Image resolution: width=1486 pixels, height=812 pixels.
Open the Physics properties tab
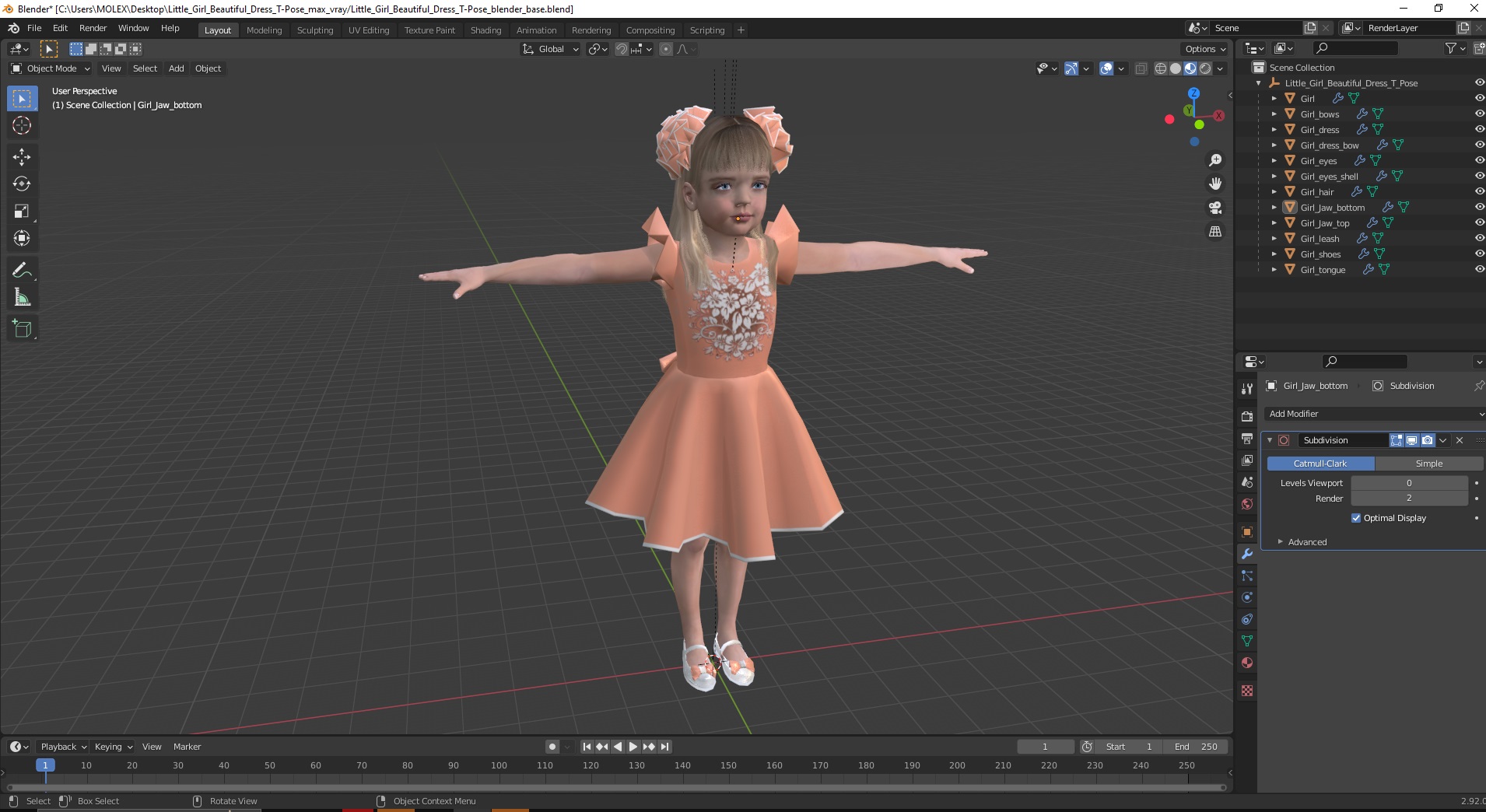click(1247, 597)
